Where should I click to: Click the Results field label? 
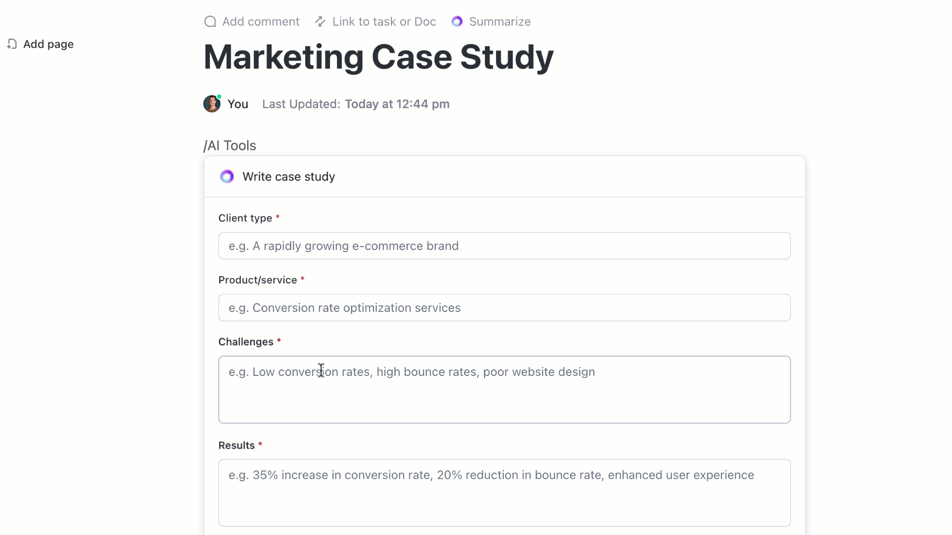click(237, 446)
